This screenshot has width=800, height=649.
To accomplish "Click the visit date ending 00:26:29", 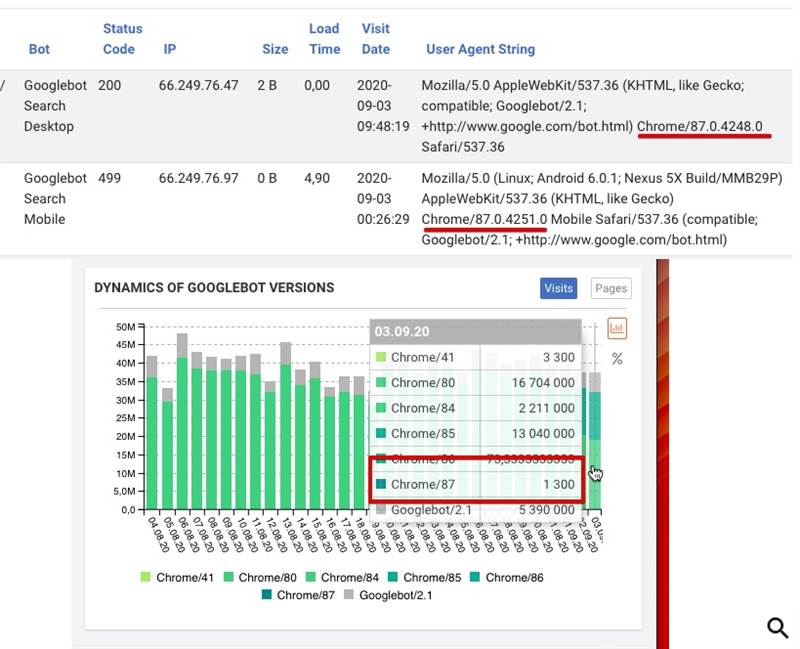I will (x=383, y=198).
